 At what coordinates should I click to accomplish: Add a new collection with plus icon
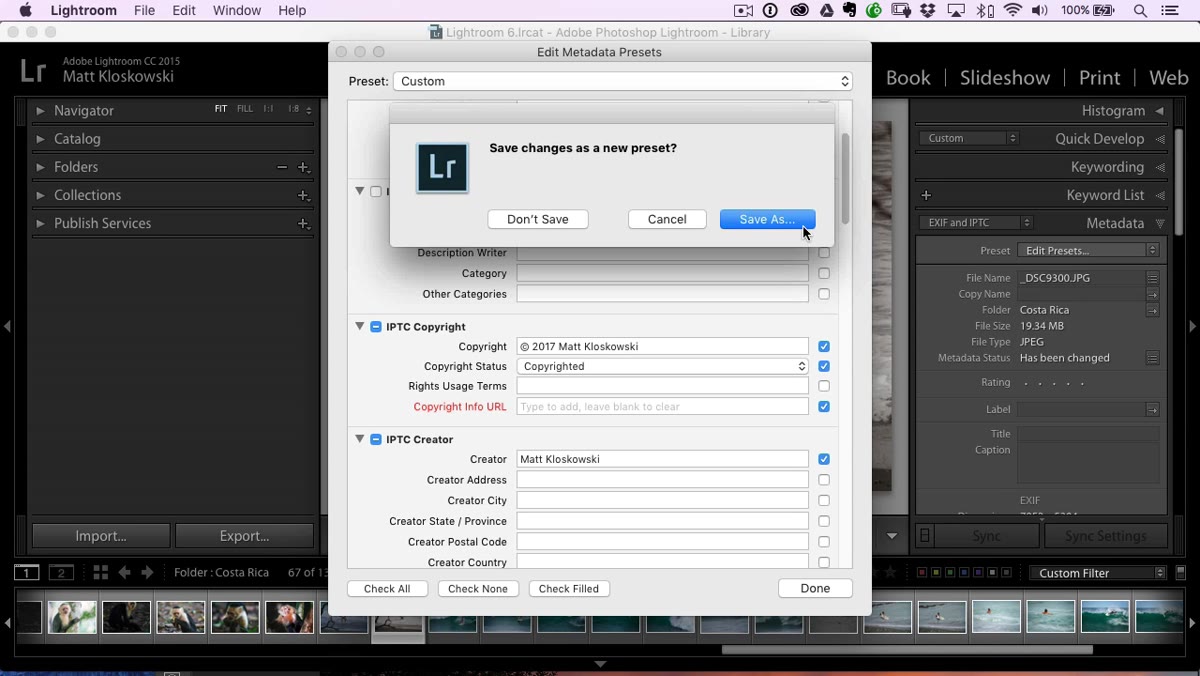click(x=303, y=196)
